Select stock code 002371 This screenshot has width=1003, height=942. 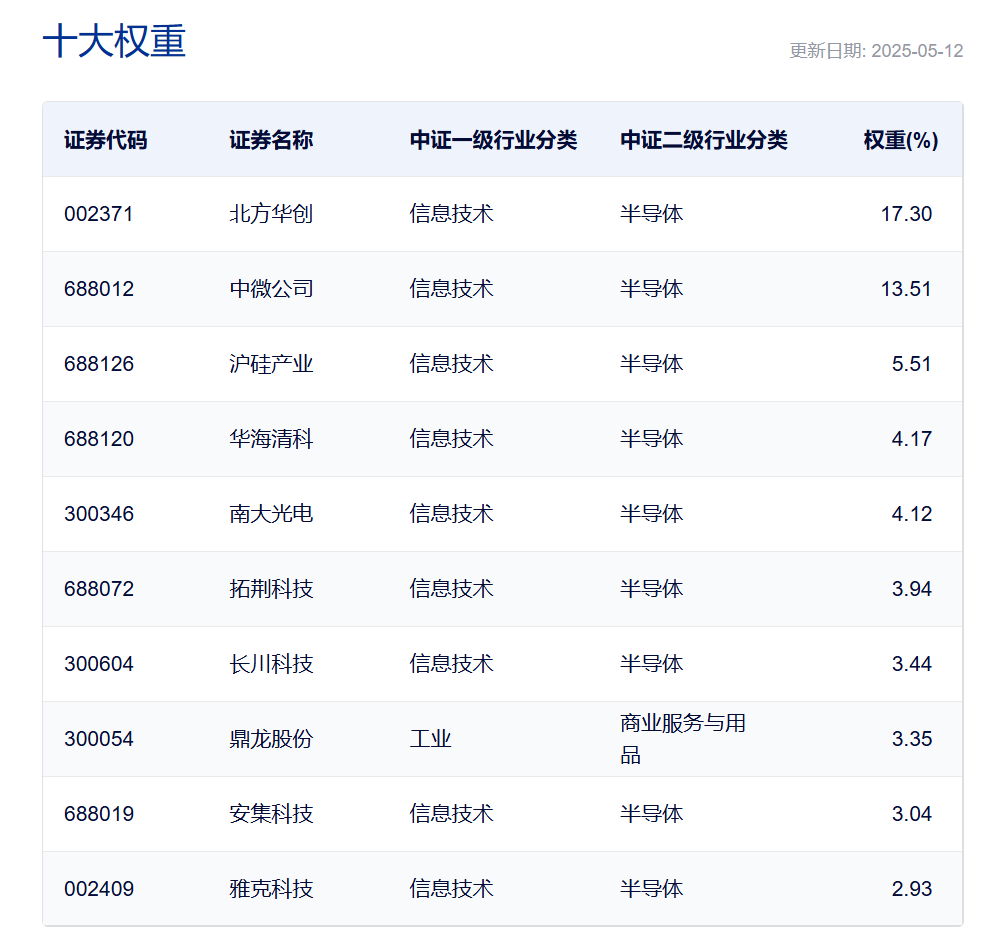click(99, 214)
